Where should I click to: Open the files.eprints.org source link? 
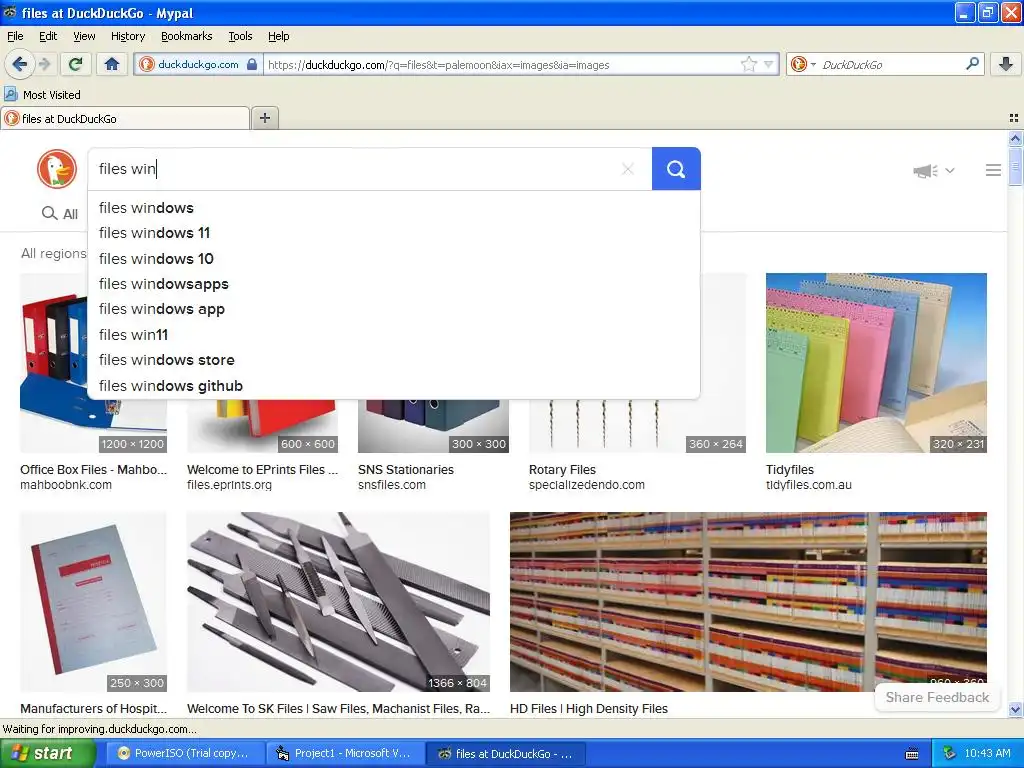(x=229, y=485)
